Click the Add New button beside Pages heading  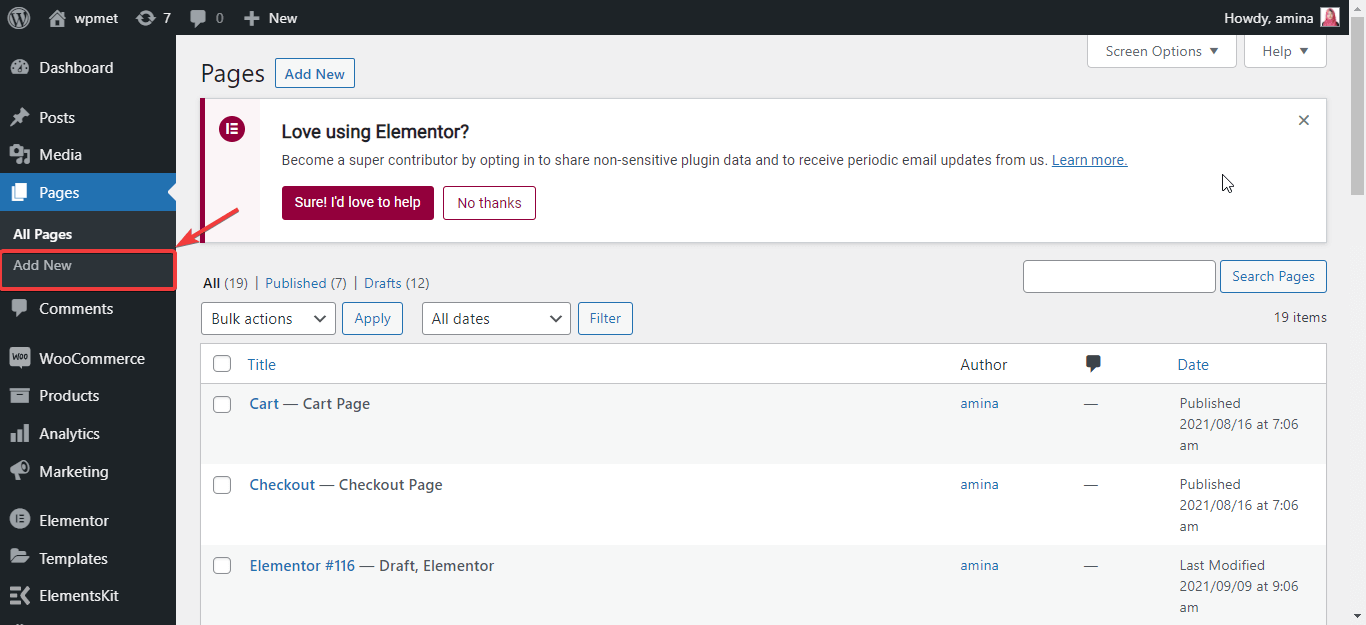[x=315, y=74]
